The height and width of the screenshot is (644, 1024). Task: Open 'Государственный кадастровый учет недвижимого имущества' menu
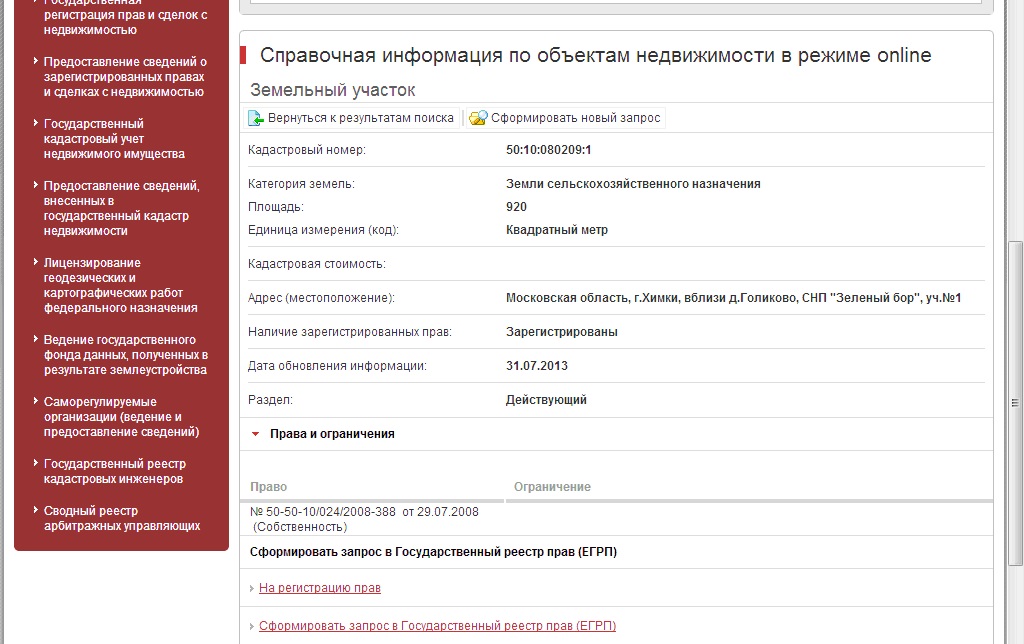[114, 139]
